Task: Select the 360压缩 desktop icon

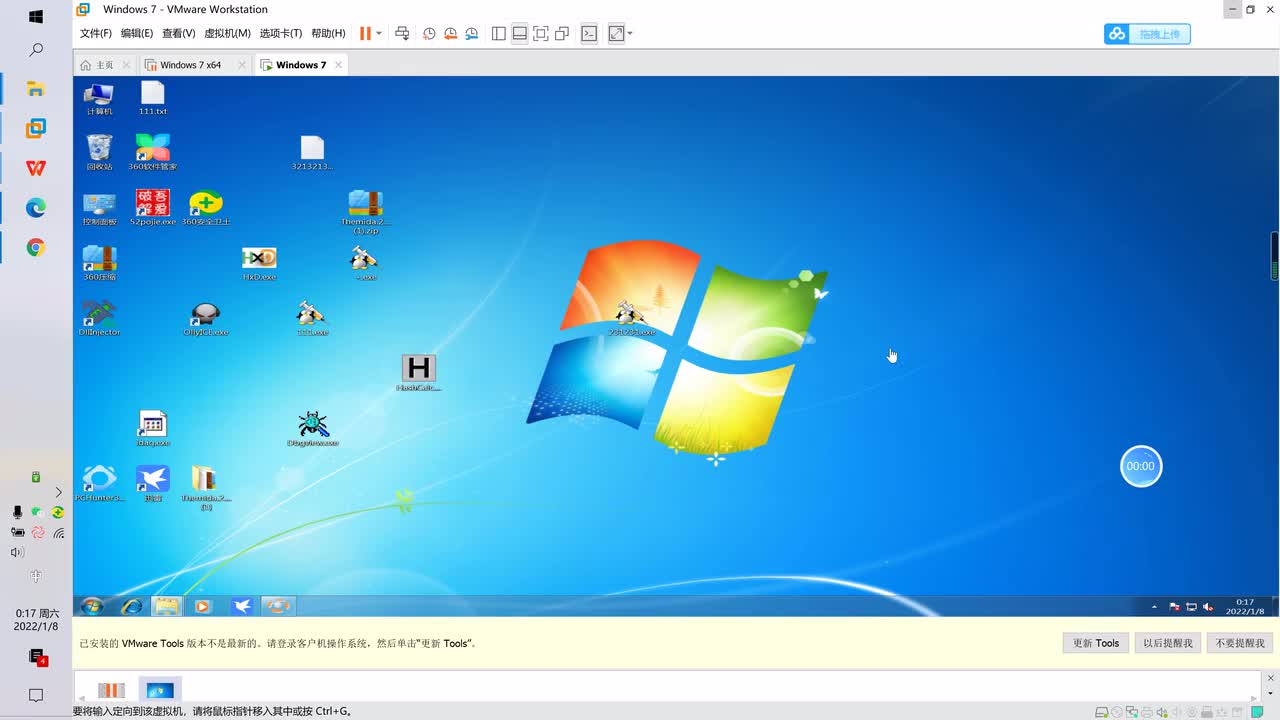Action: 99,263
